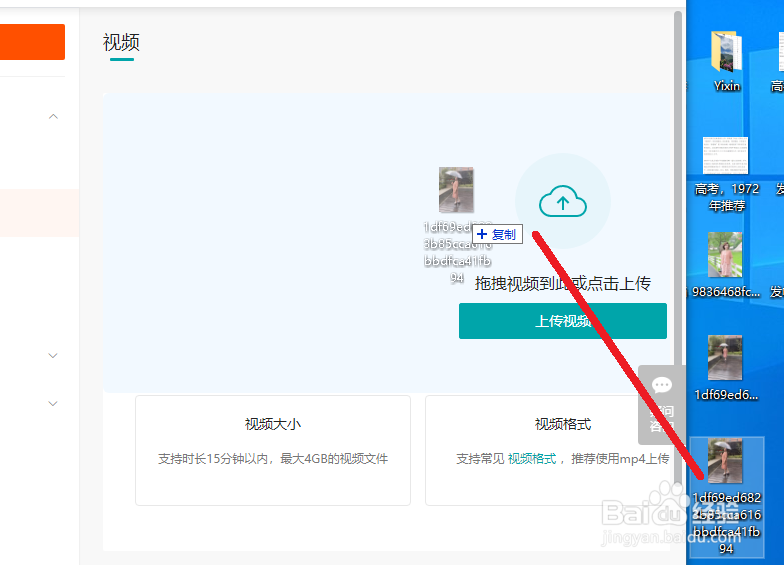The image size is (784, 565).
Task: Select the 1df69ed6... file on desktop
Action: click(726, 368)
